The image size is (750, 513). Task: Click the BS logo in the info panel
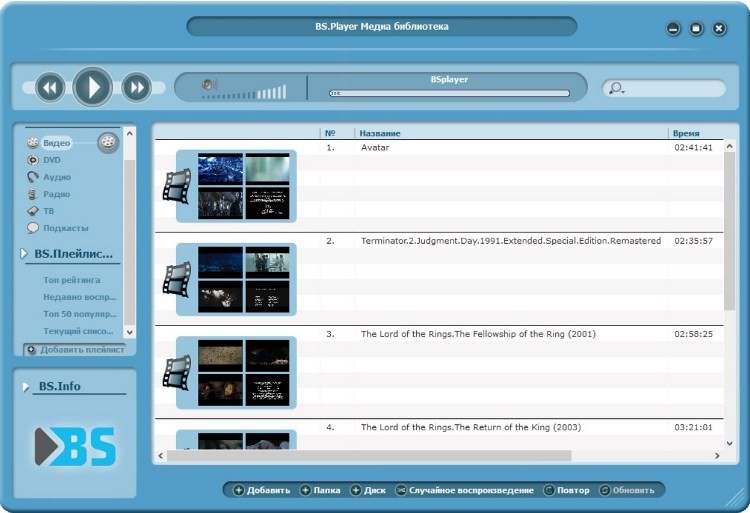click(75, 447)
